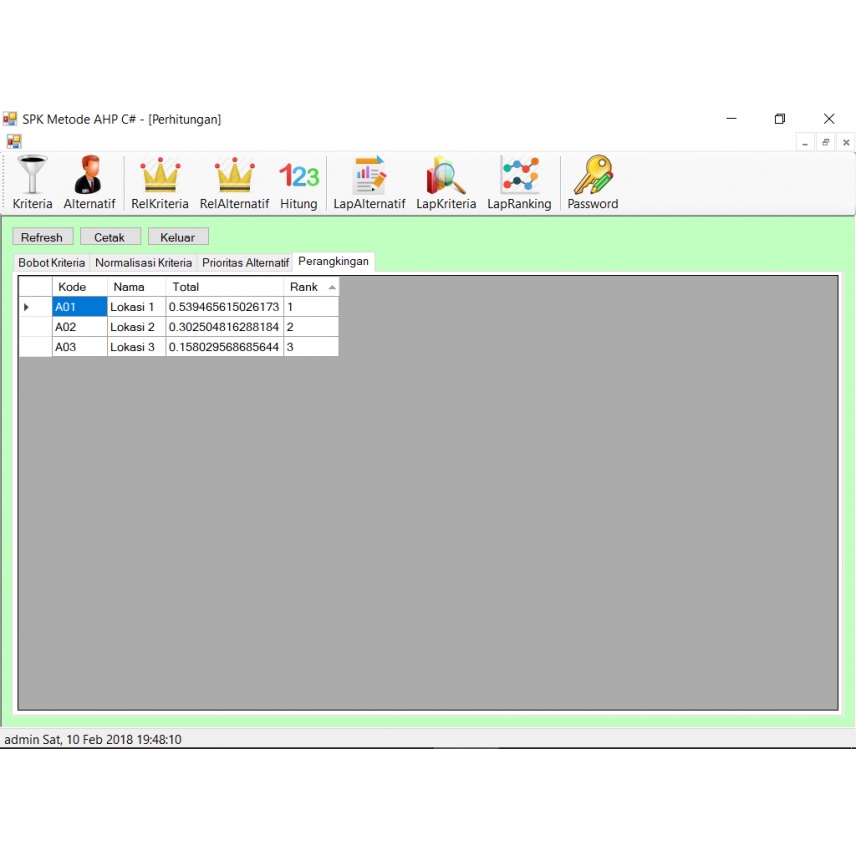Screen dimensions: 856x856
Task: Click the grid's top-left select-all corner
Action: click(35, 287)
